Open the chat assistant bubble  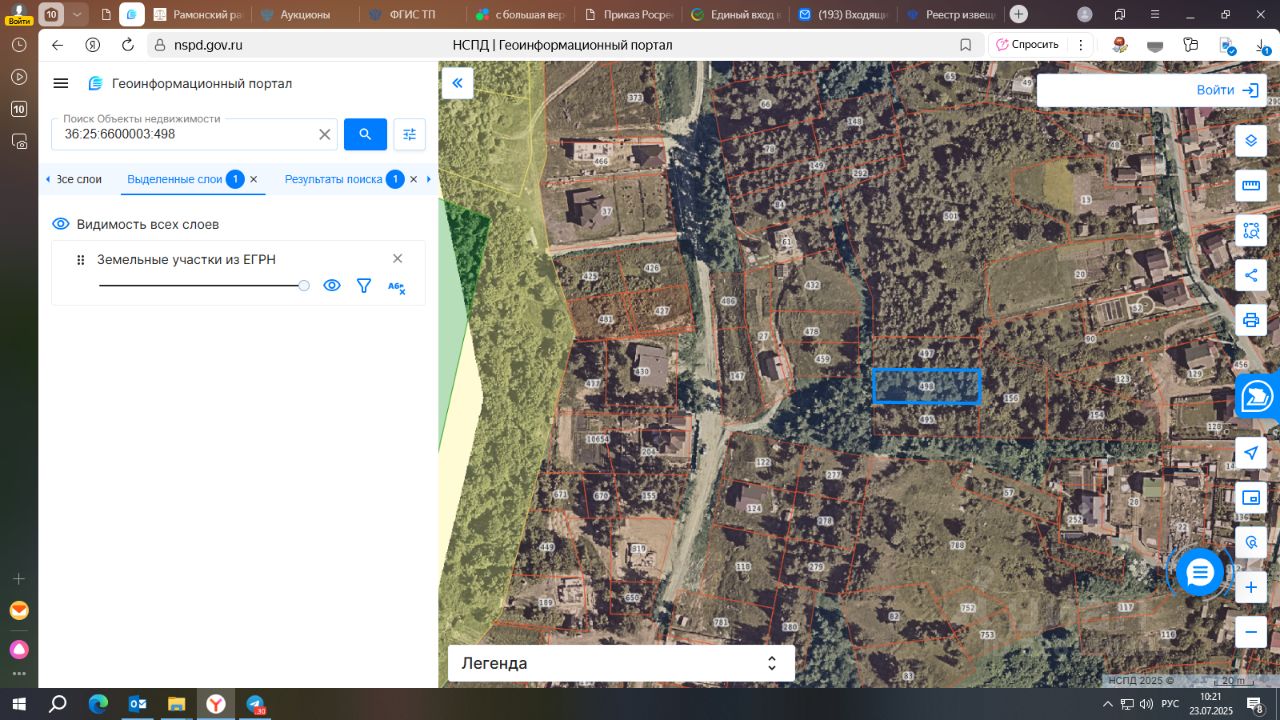(x=1200, y=573)
